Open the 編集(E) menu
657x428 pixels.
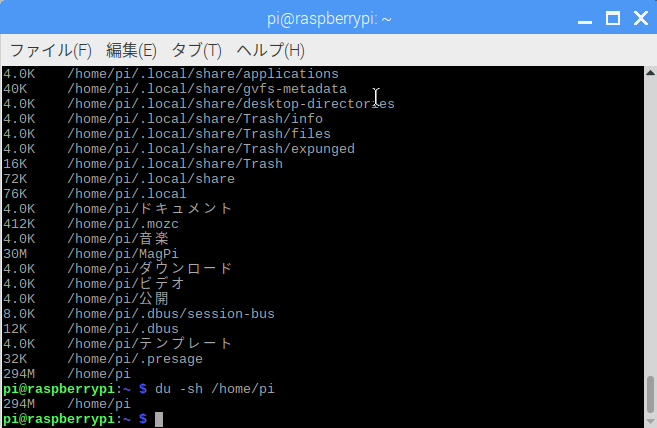[131, 50]
